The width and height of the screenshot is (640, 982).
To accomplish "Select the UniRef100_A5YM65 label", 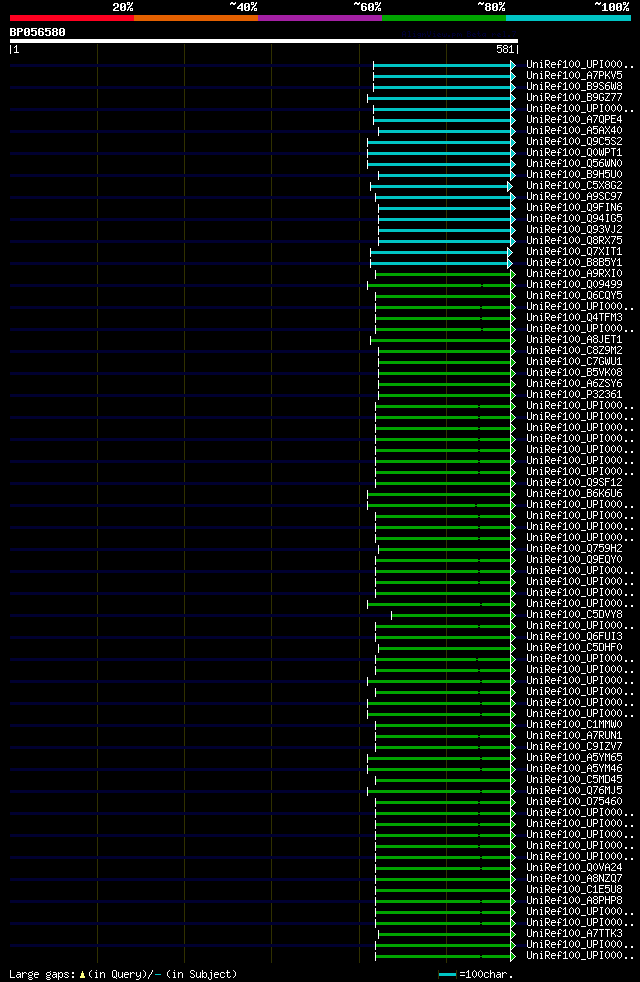I will pos(574,758).
